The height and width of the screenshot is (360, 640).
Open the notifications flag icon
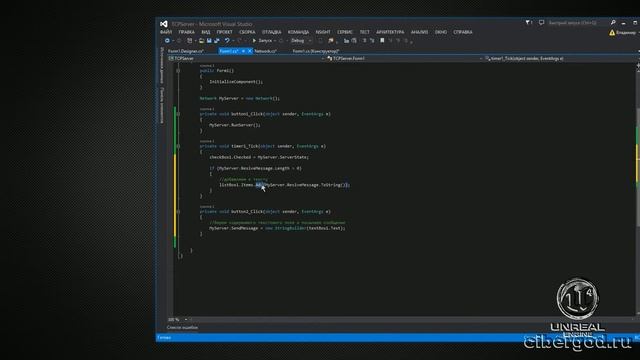[x=529, y=23]
